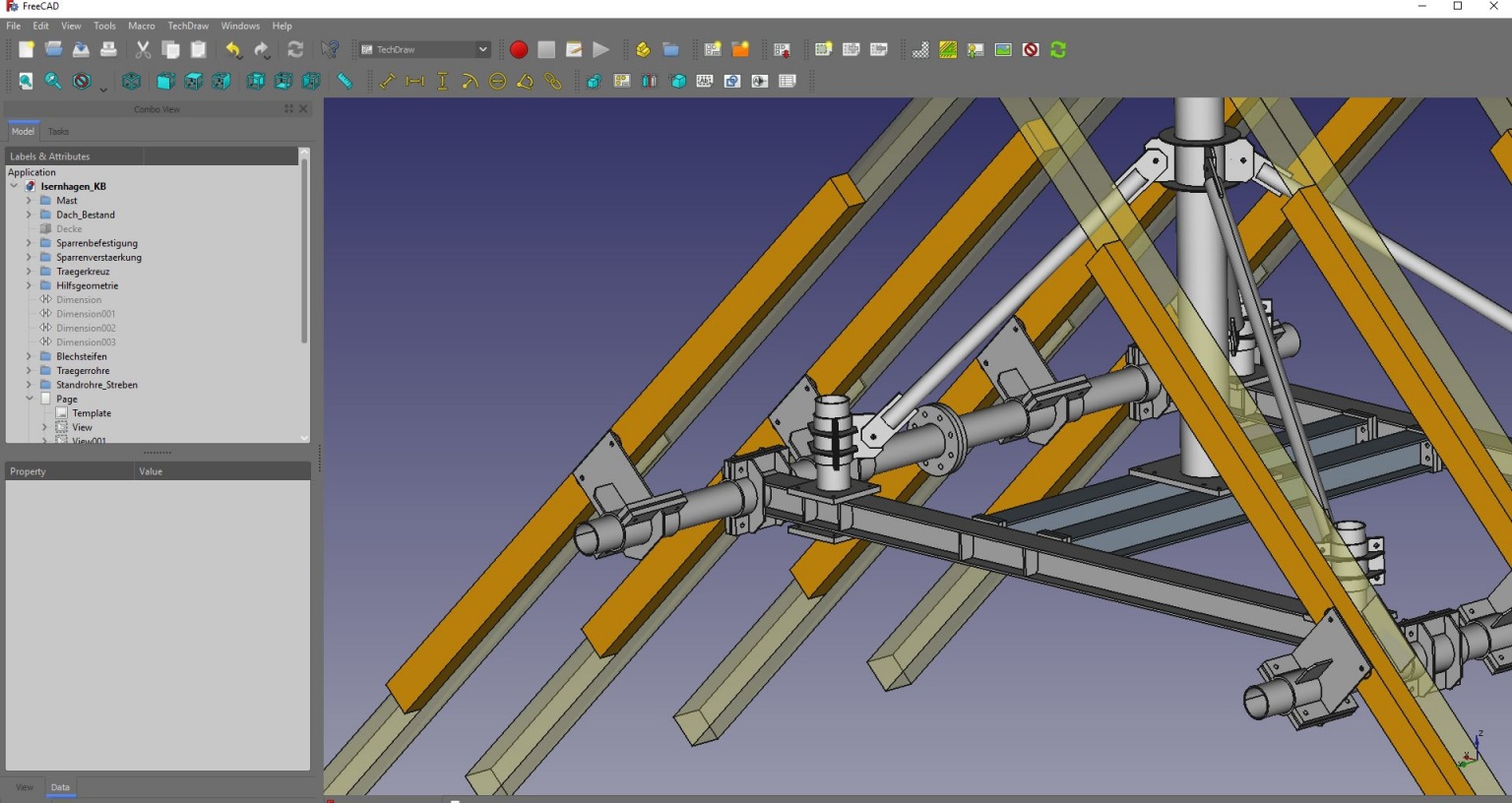Start macro recording with red circle
The image size is (1512, 803).
(x=519, y=49)
